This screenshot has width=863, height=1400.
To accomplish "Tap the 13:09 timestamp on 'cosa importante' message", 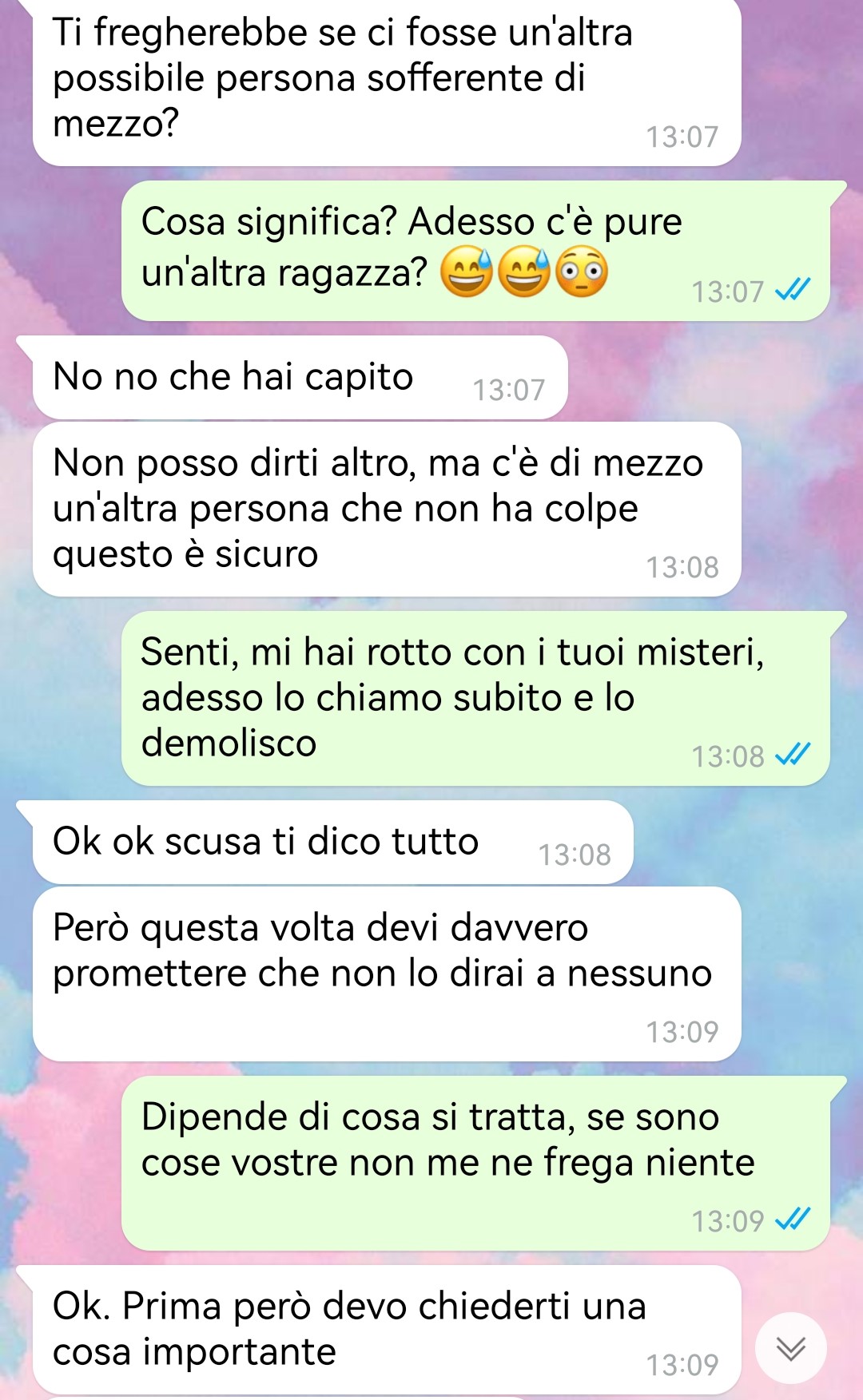I will 682,1365.
